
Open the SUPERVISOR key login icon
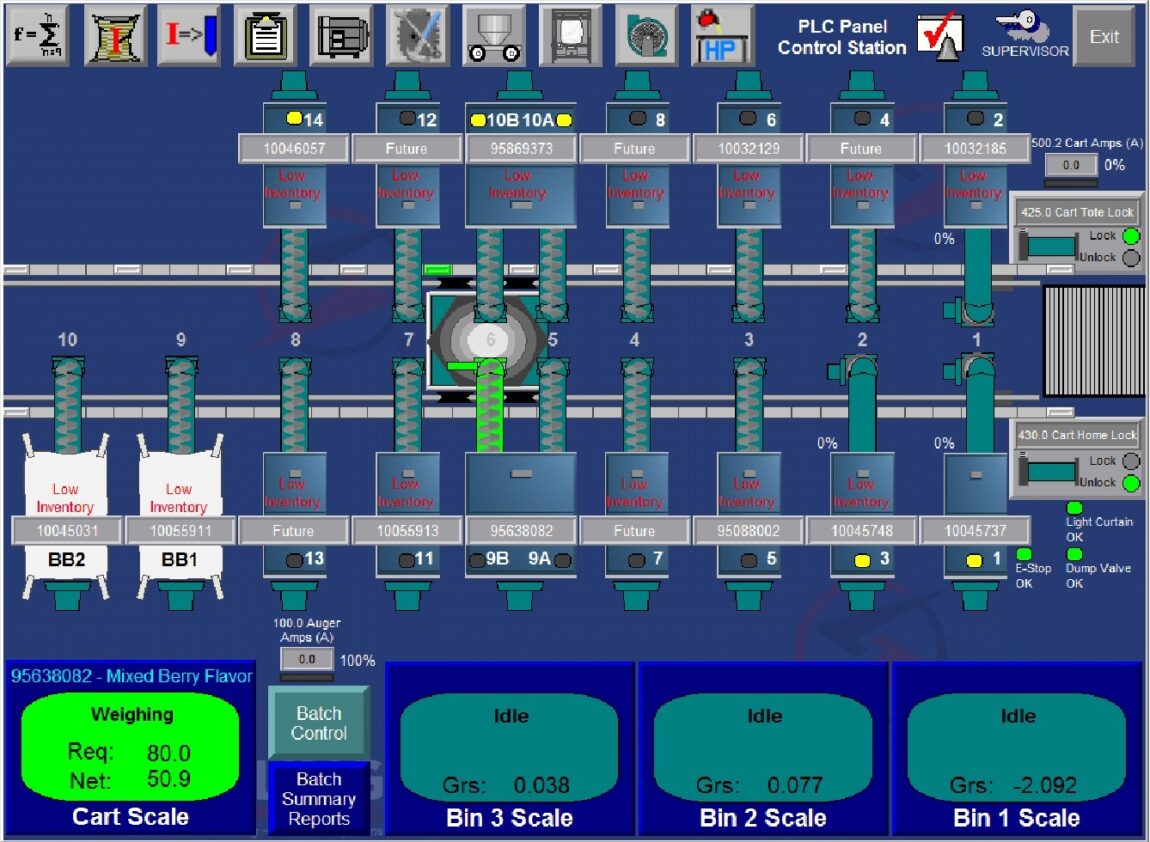pyautogui.click(x=1022, y=30)
